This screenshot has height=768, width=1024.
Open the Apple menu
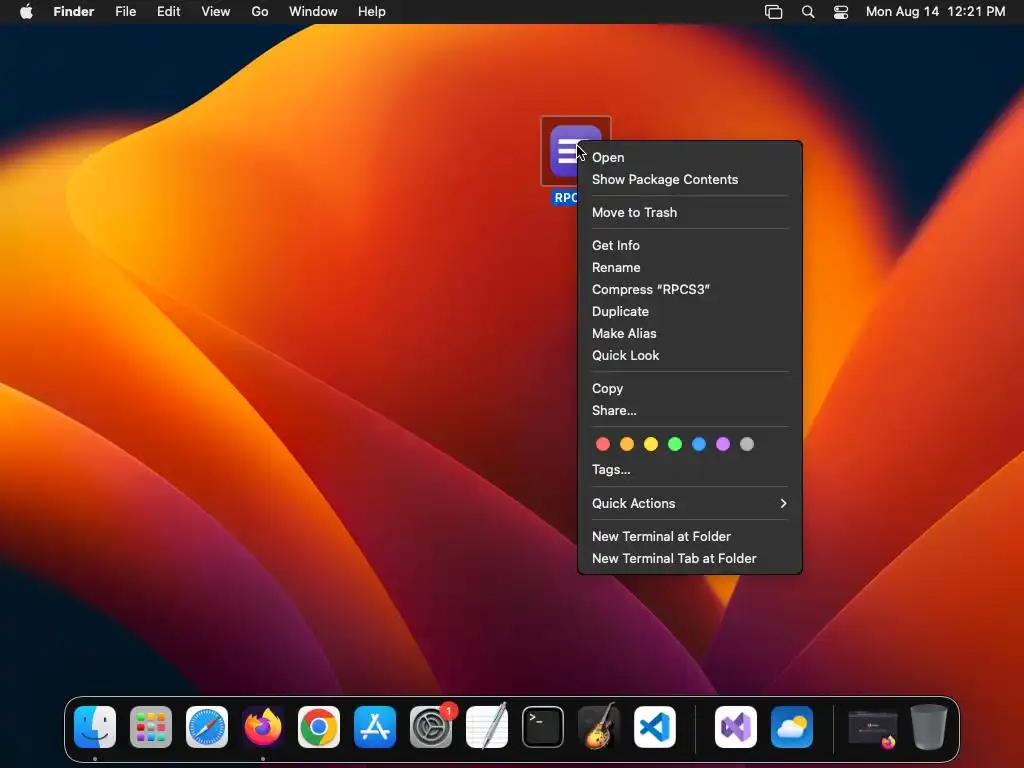pos(26,12)
